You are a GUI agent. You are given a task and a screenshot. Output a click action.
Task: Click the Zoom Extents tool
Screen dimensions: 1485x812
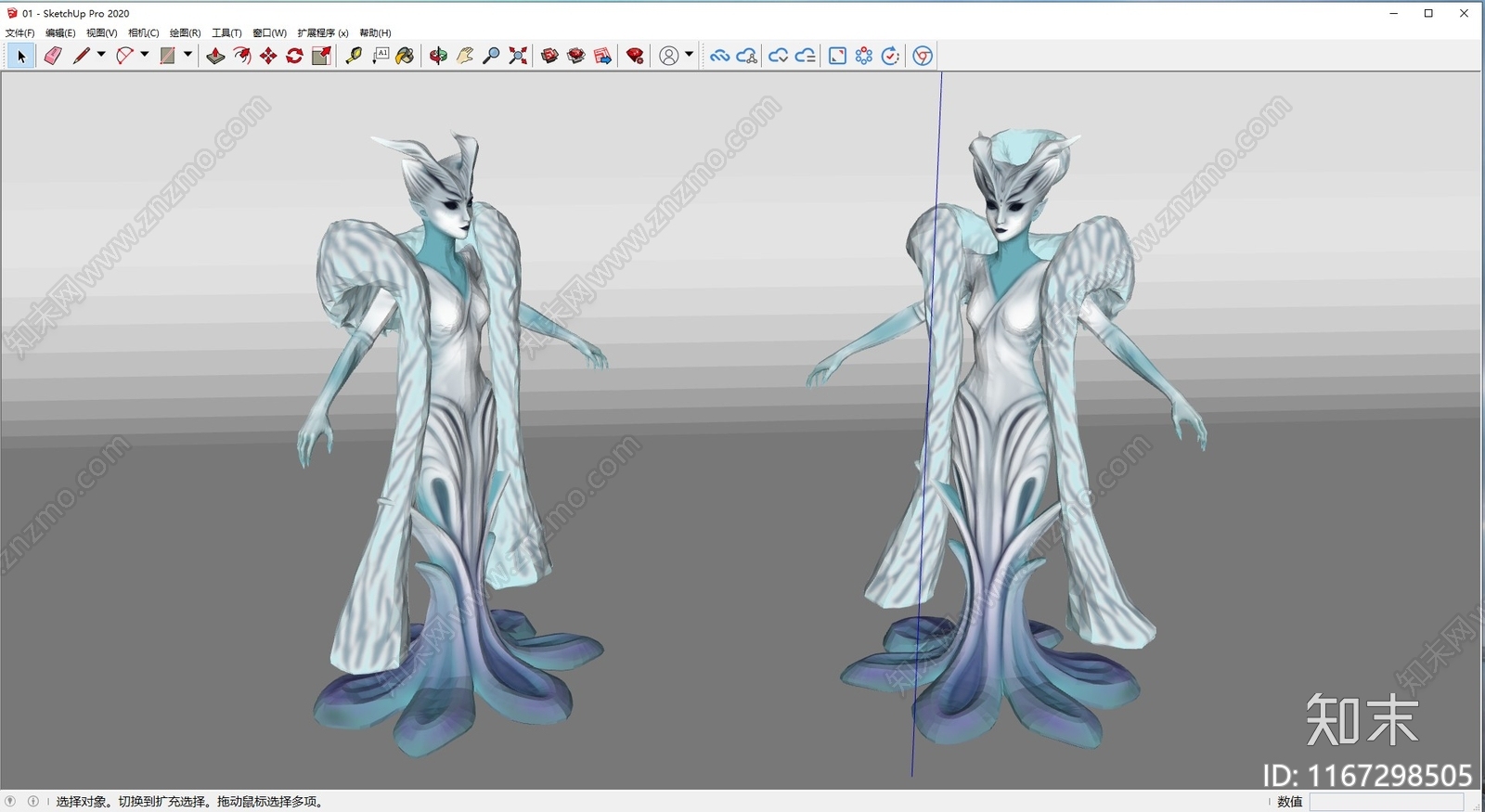(x=518, y=56)
